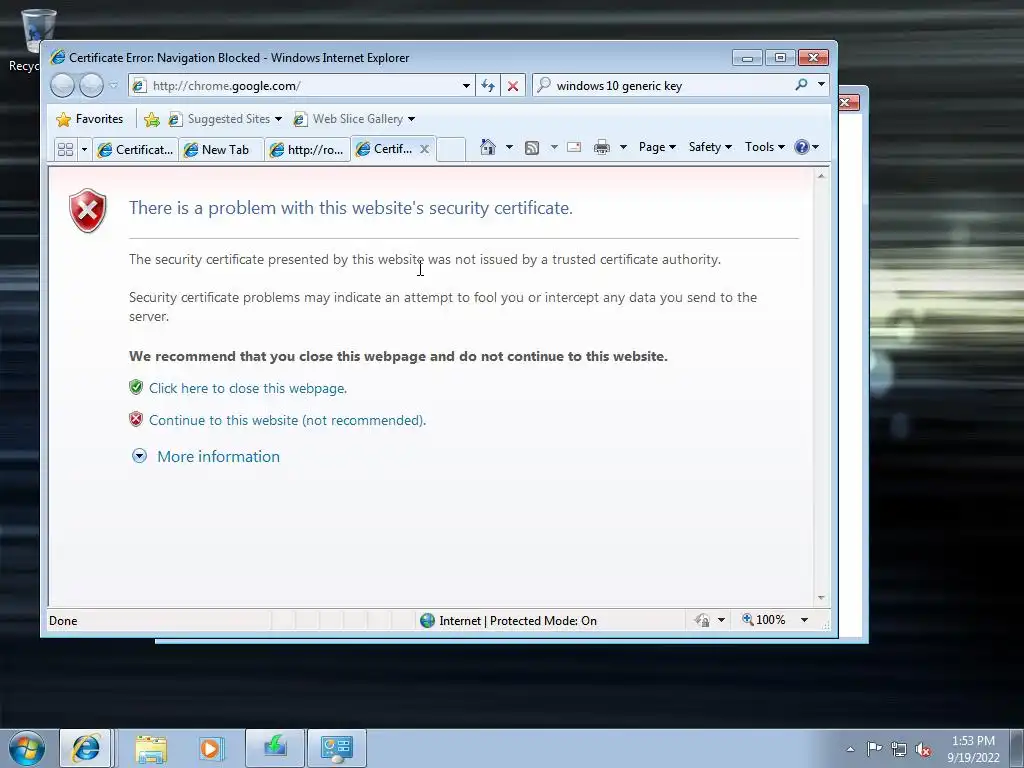Viewport: 1024px width, 768px height.
Task: Open the Page menu
Action: tap(657, 147)
